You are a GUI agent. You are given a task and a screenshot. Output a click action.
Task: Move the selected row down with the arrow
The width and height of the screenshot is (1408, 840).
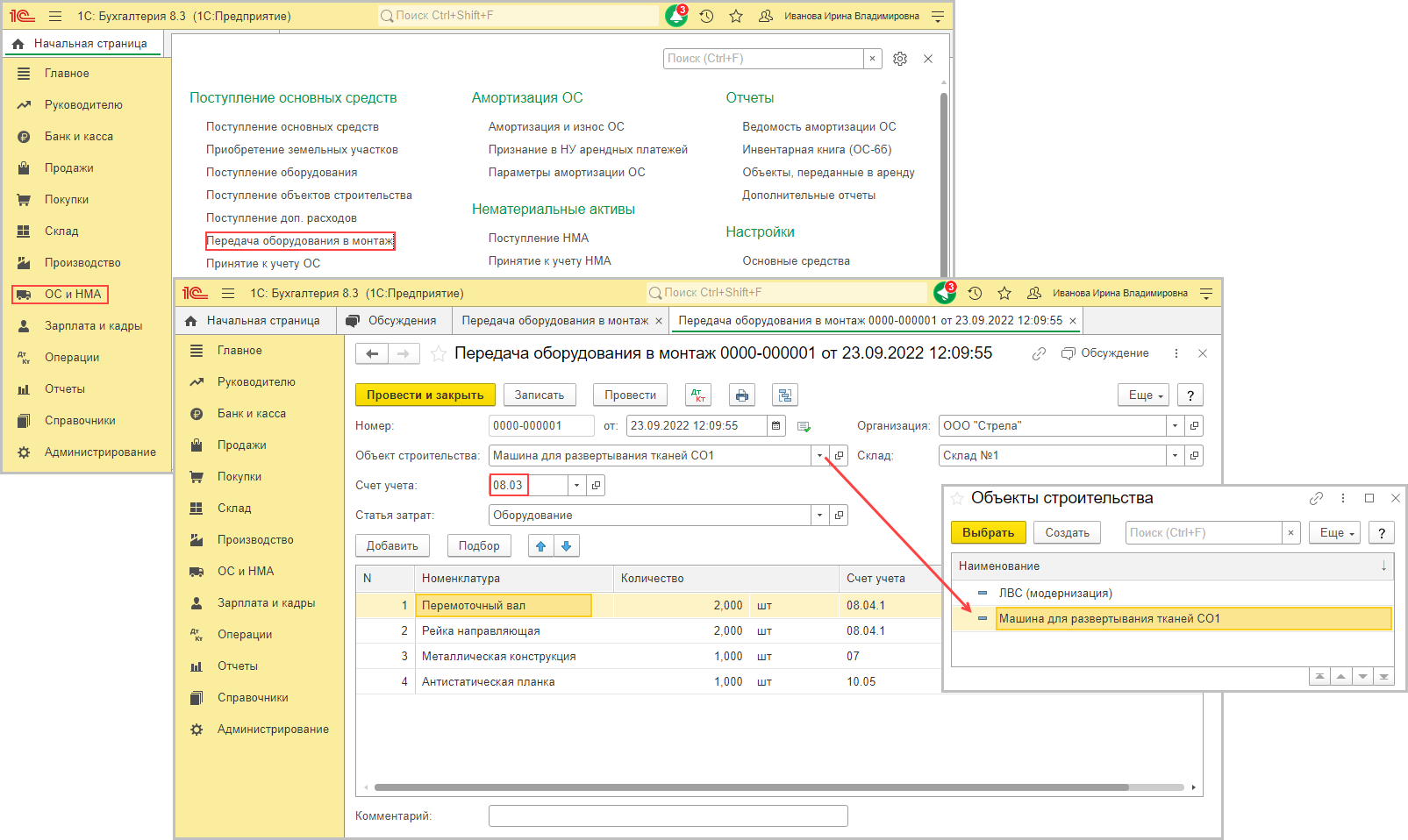click(x=567, y=546)
